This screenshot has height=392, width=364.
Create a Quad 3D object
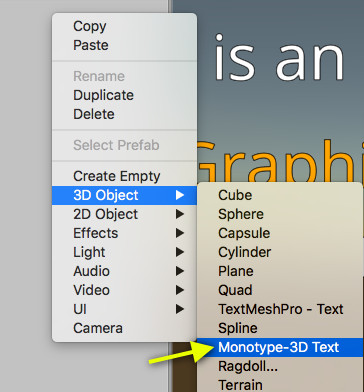pos(279,290)
